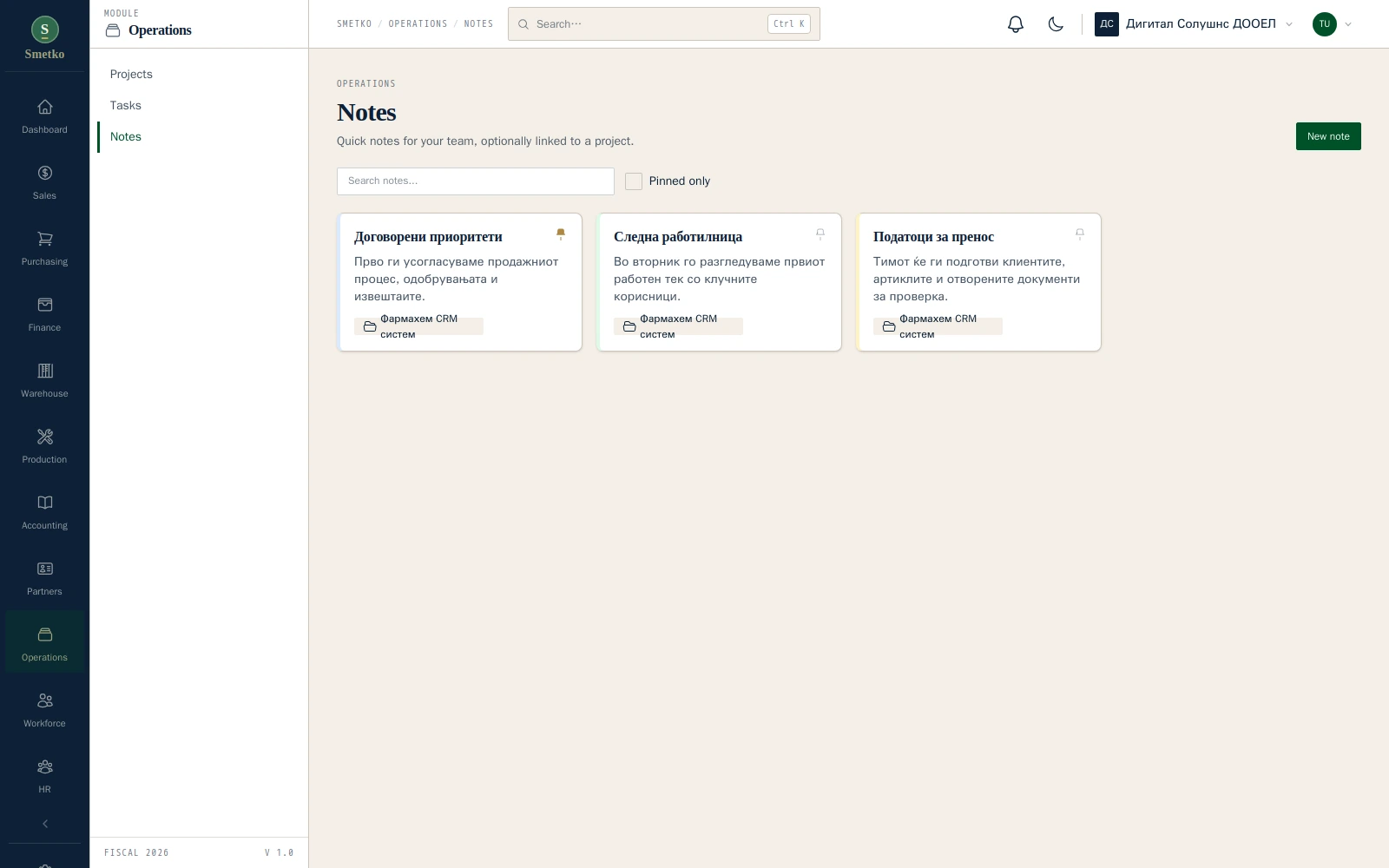Click the Smetko logo
This screenshot has width=1389, height=868.
(44, 38)
